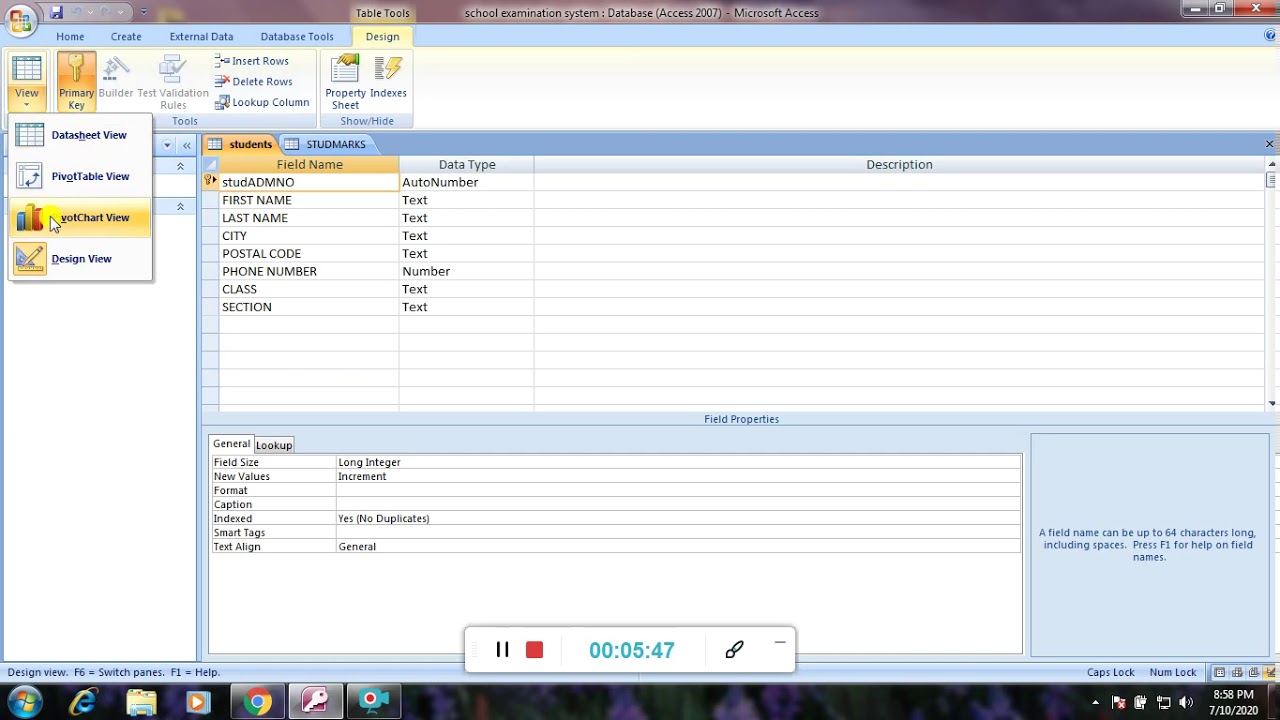Click the Delete Rows button
This screenshot has height=720, width=1280.
pyautogui.click(x=254, y=82)
